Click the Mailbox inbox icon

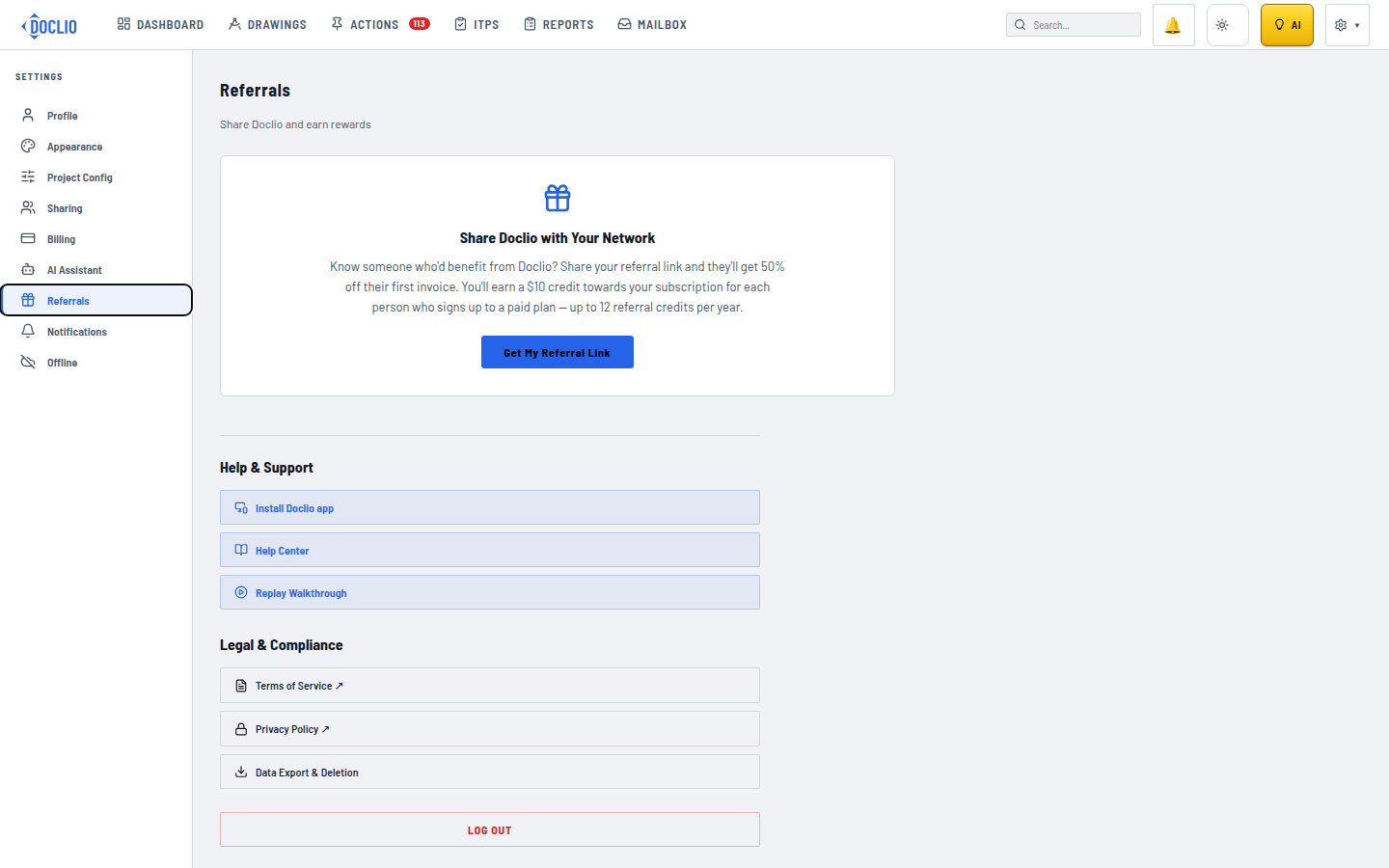tap(624, 24)
